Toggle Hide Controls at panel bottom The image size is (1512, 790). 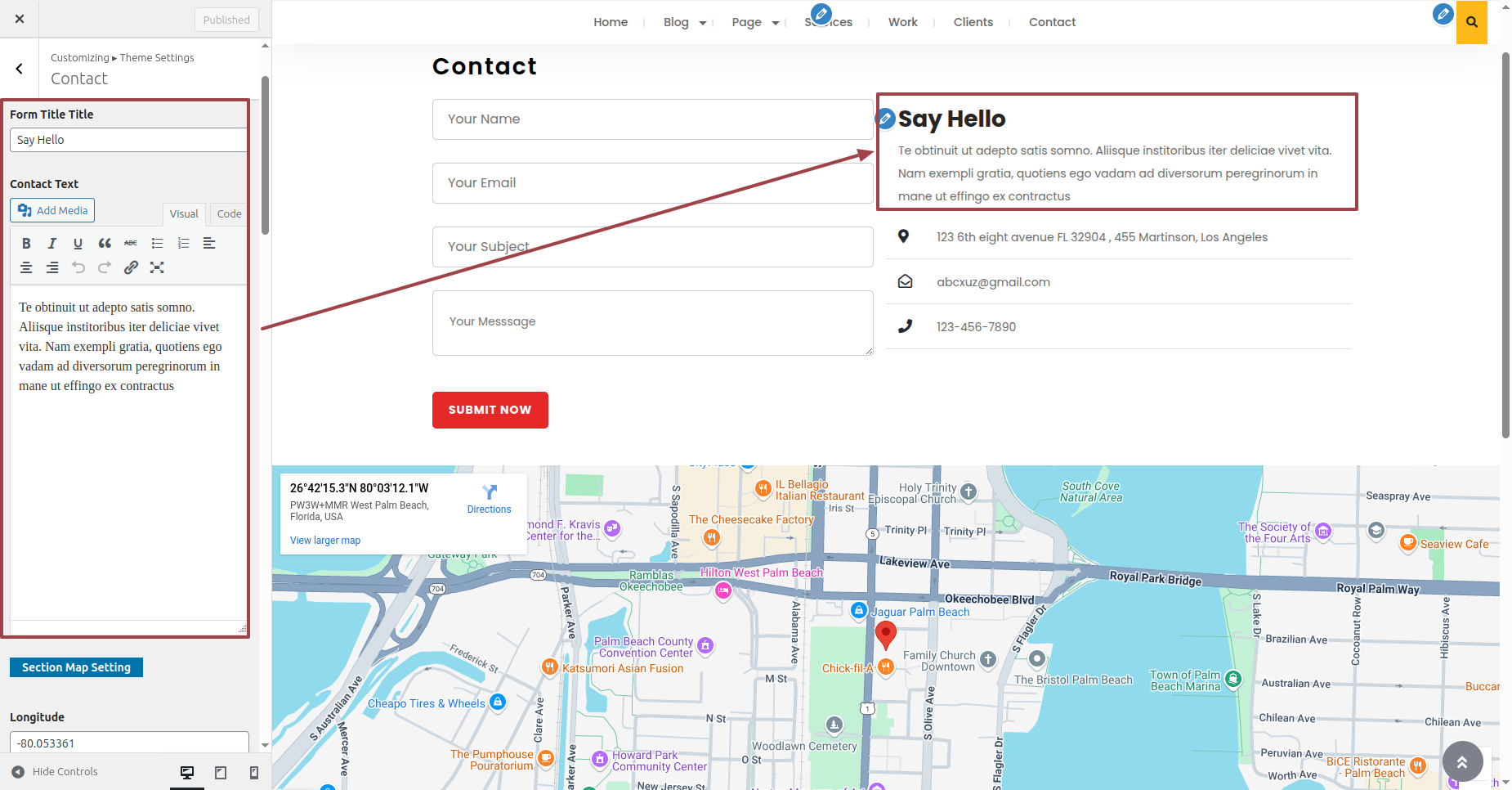[x=55, y=772]
